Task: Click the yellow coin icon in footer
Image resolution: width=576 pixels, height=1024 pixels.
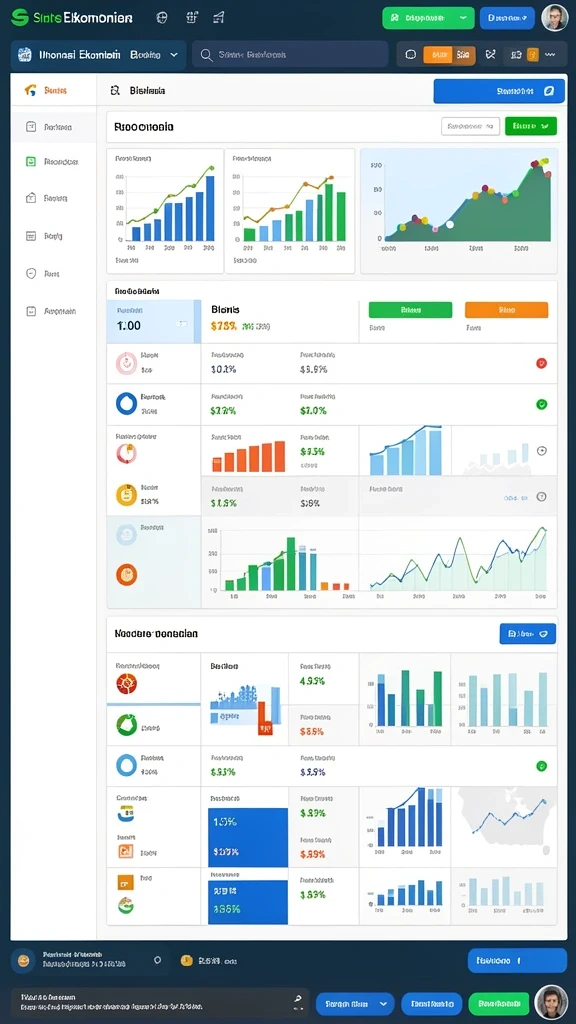Action: [186, 960]
